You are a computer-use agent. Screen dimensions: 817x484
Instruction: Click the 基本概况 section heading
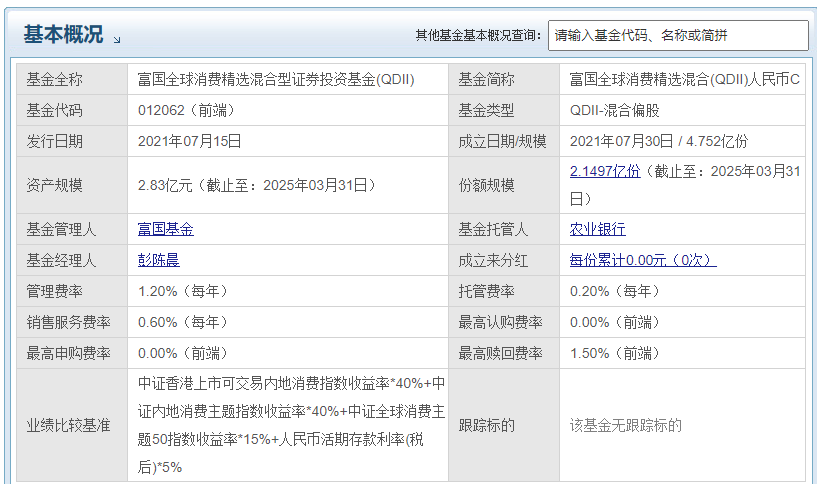(63, 34)
